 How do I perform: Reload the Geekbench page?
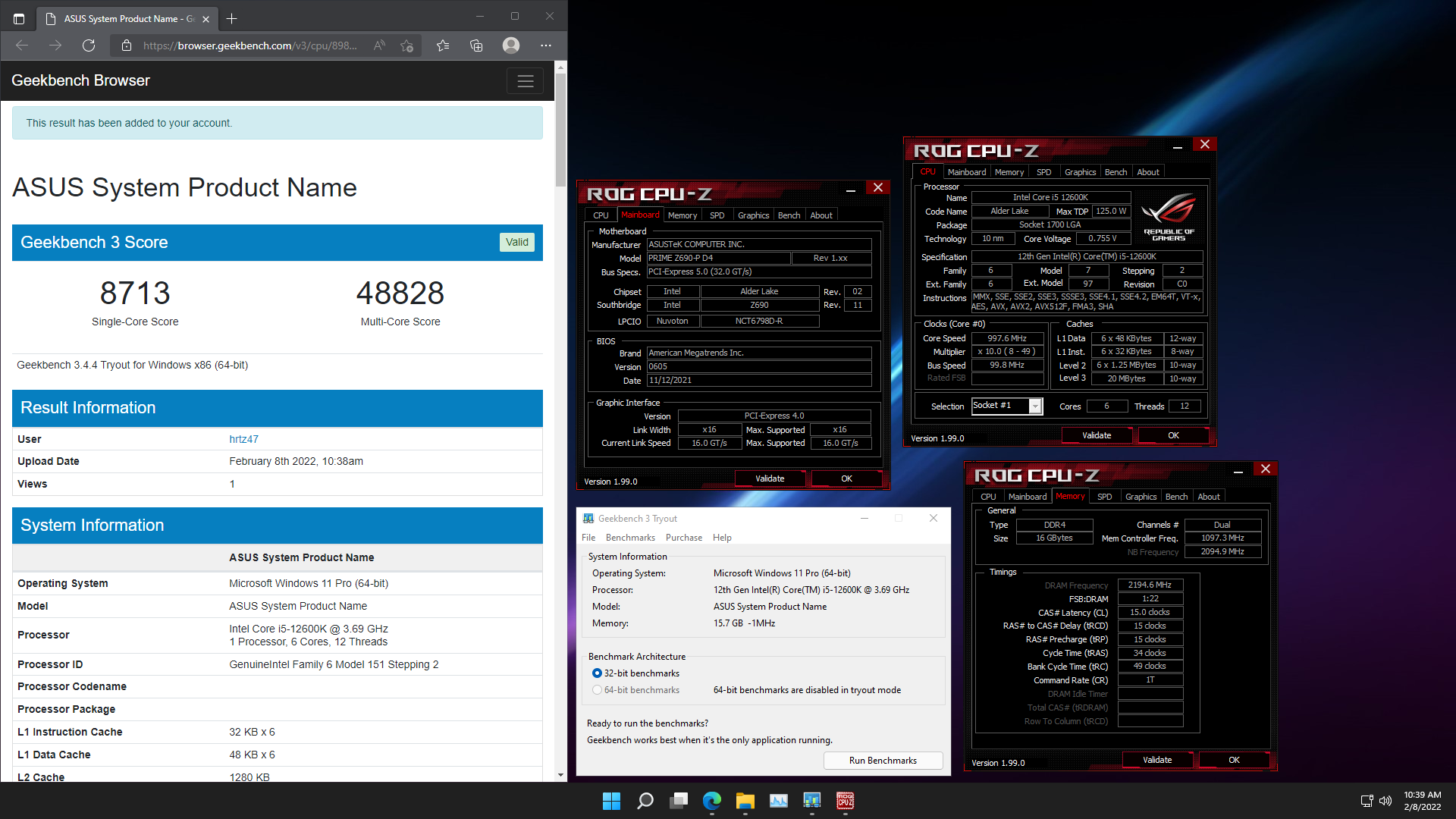(89, 45)
